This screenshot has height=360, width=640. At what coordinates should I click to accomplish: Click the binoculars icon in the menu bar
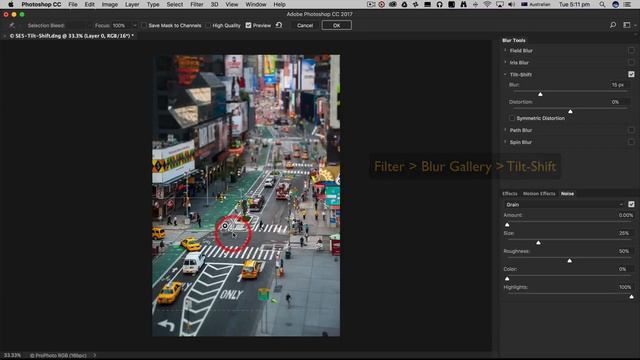coord(463,4)
